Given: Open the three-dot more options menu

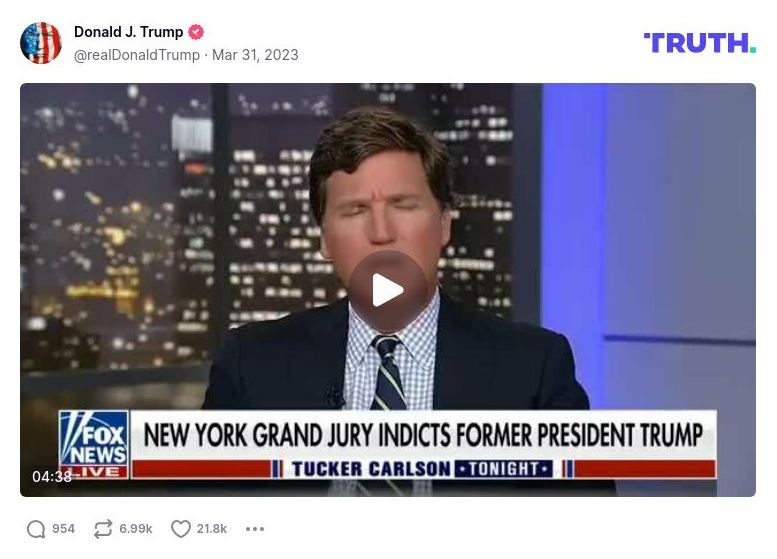Looking at the screenshot, I should point(255,529).
